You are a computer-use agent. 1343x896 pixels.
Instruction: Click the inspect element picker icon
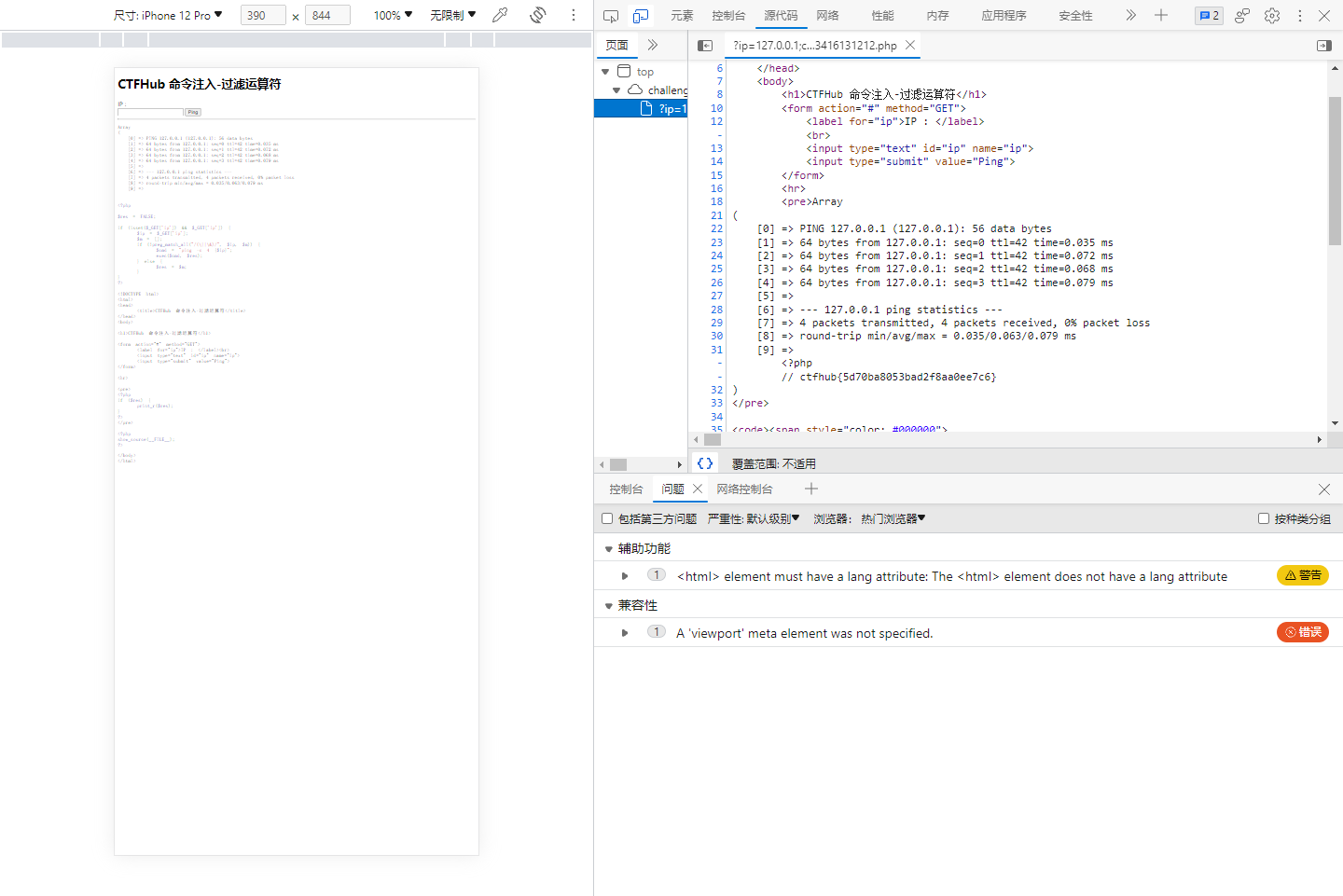[611, 16]
